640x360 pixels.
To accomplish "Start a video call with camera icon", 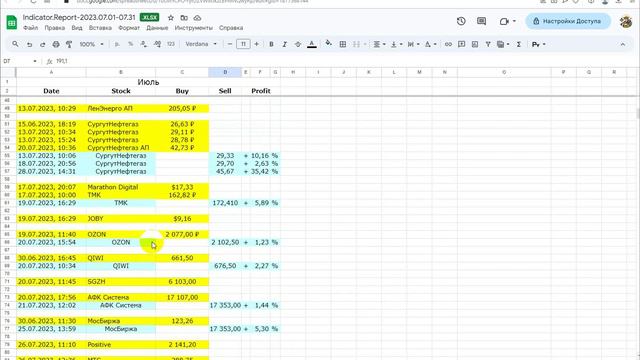I will point(504,21).
